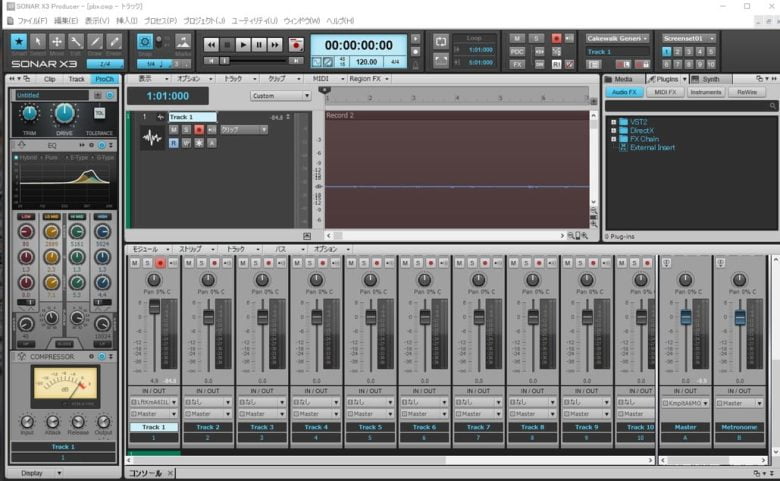This screenshot has height=481, width=780.
Task: Open the Cakewalk Generic dropdown
Action: point(617,38)
